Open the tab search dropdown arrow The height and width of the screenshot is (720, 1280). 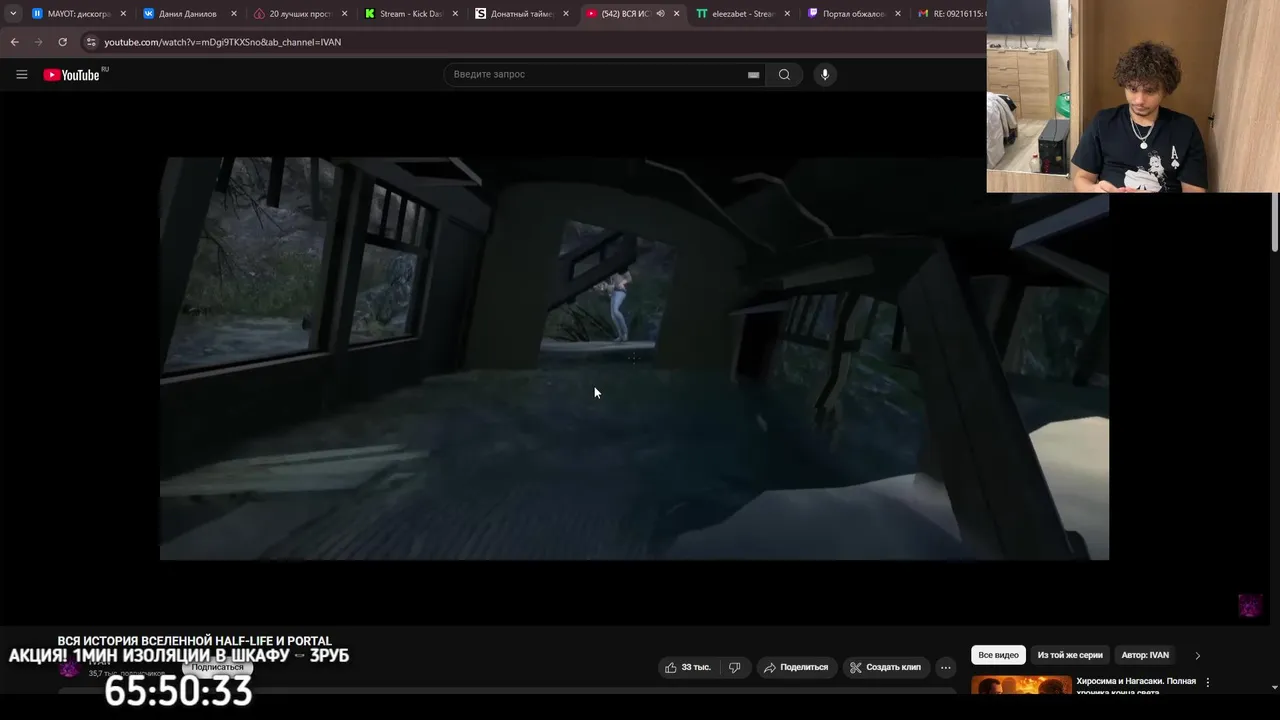pyautogui.click(x=13, y=14)
